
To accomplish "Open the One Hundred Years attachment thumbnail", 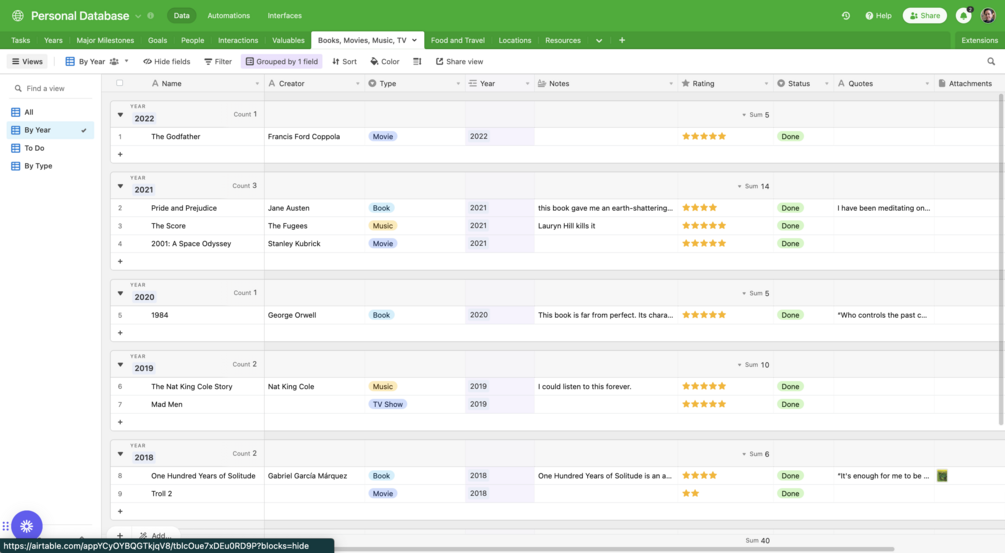I will tap(942, 476).
